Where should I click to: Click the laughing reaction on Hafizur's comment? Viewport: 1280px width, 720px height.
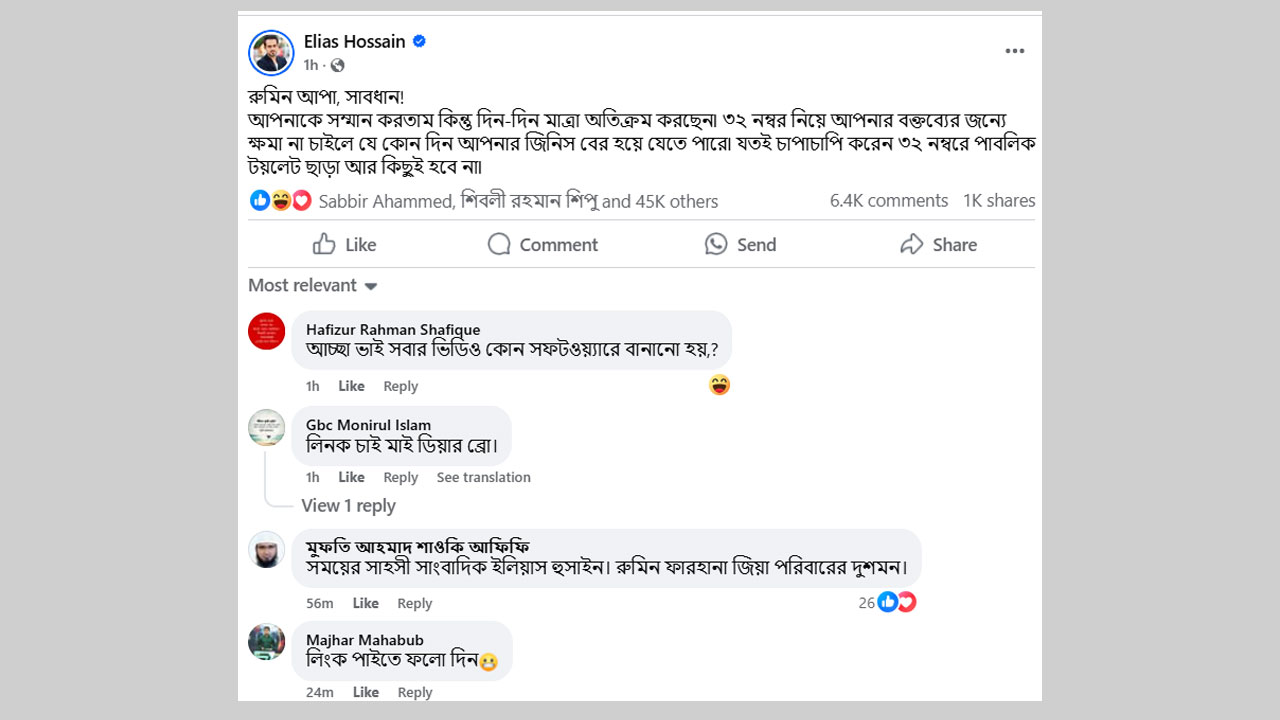click(x=719, y=385)
